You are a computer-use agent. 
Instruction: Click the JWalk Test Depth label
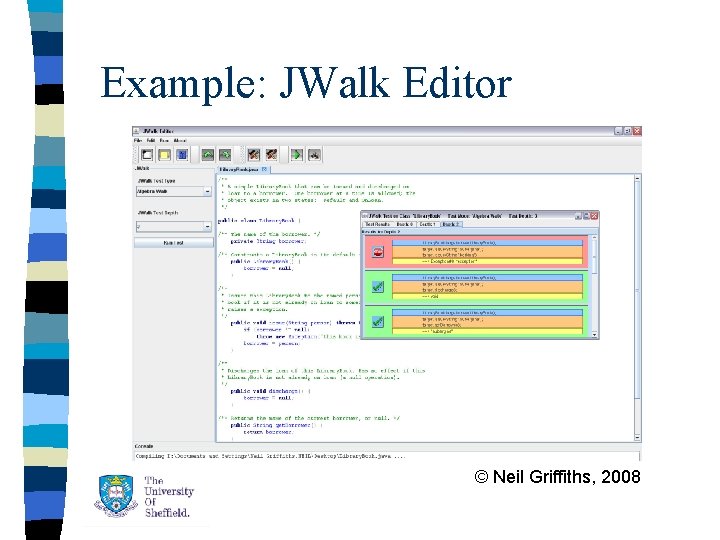158,213
